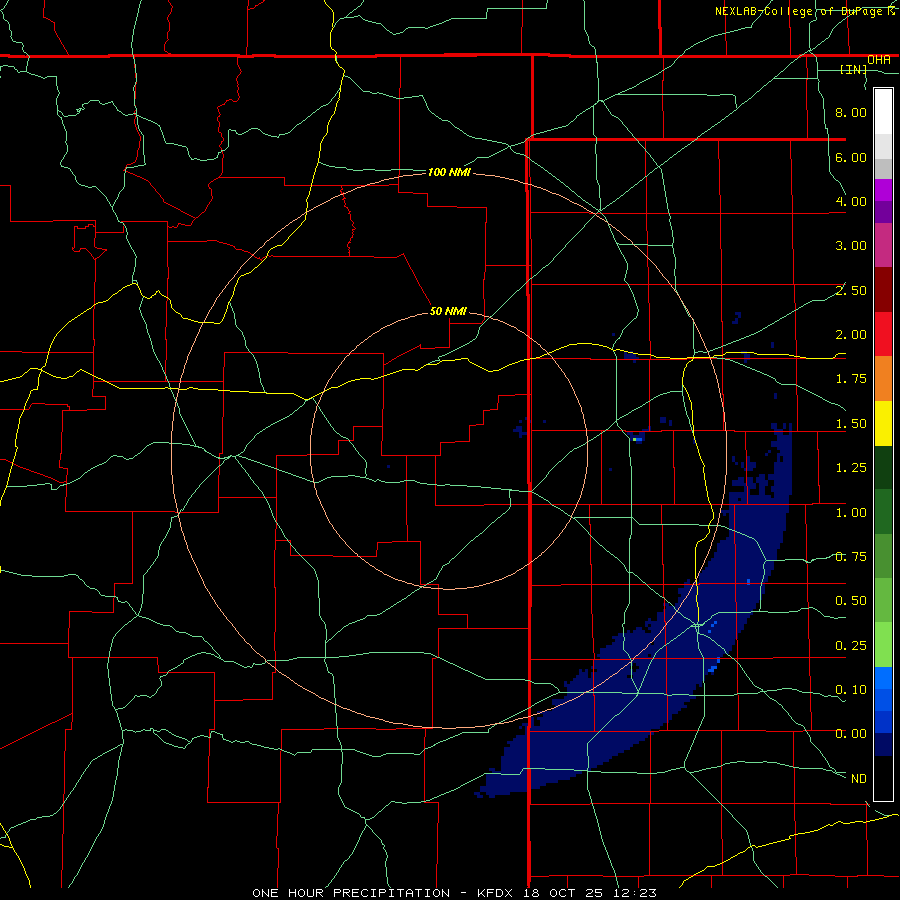Image resolution: width=900 pixels, height=900 pixels.
Task: Select the orange swatch beside 1.75
Action: click(883, 379)
